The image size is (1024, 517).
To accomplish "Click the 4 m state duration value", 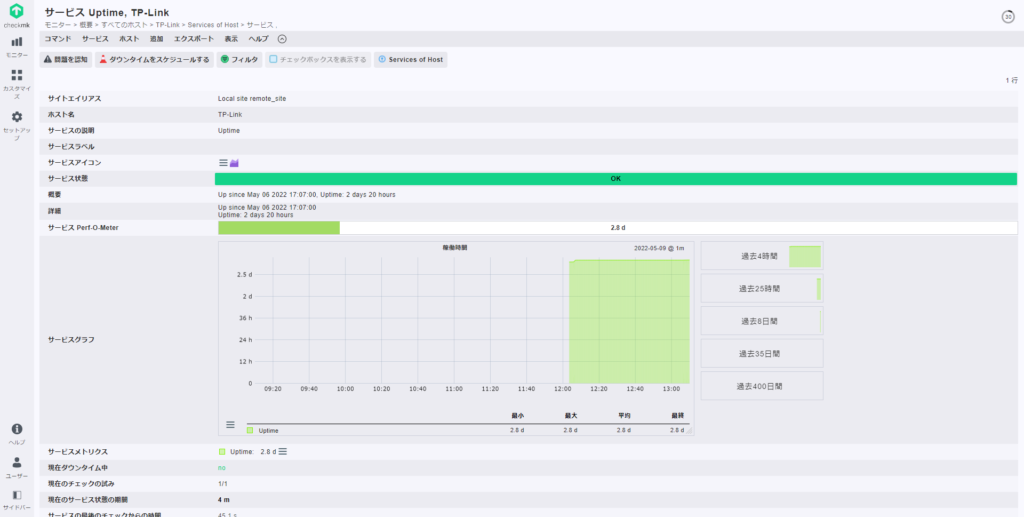I will (x=223, y=500).
